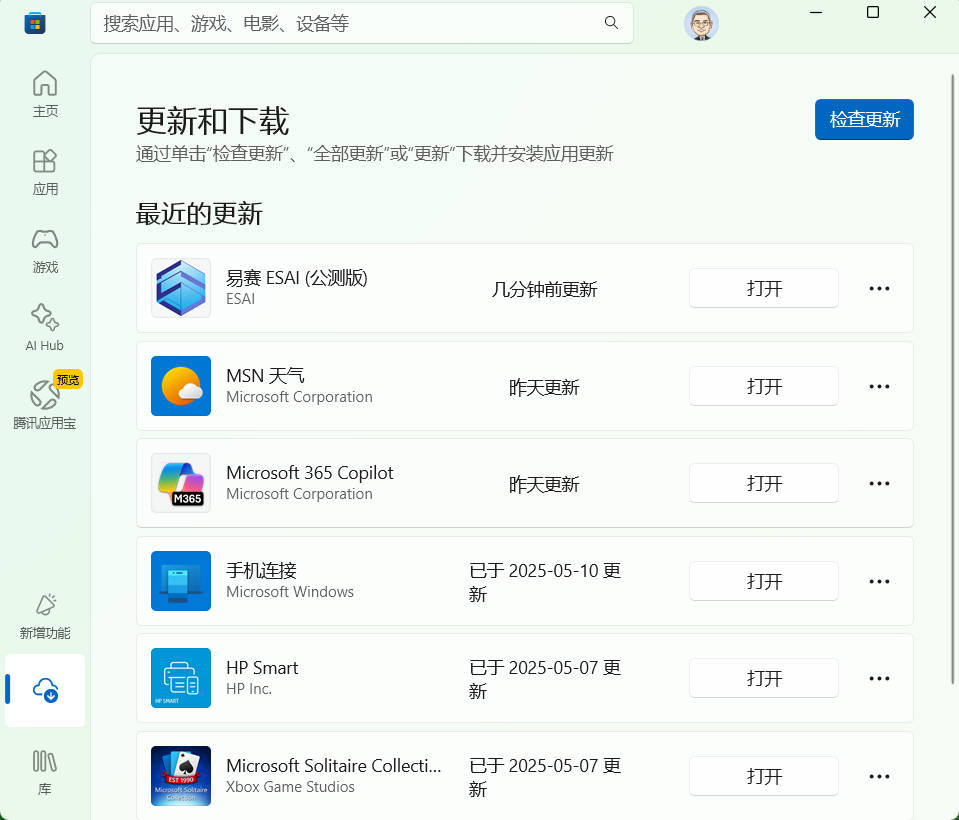Image resolution: width=959 pixels, height=820 pixels.
Task: Open more options for HP Smart
Action: click(879, 678)
